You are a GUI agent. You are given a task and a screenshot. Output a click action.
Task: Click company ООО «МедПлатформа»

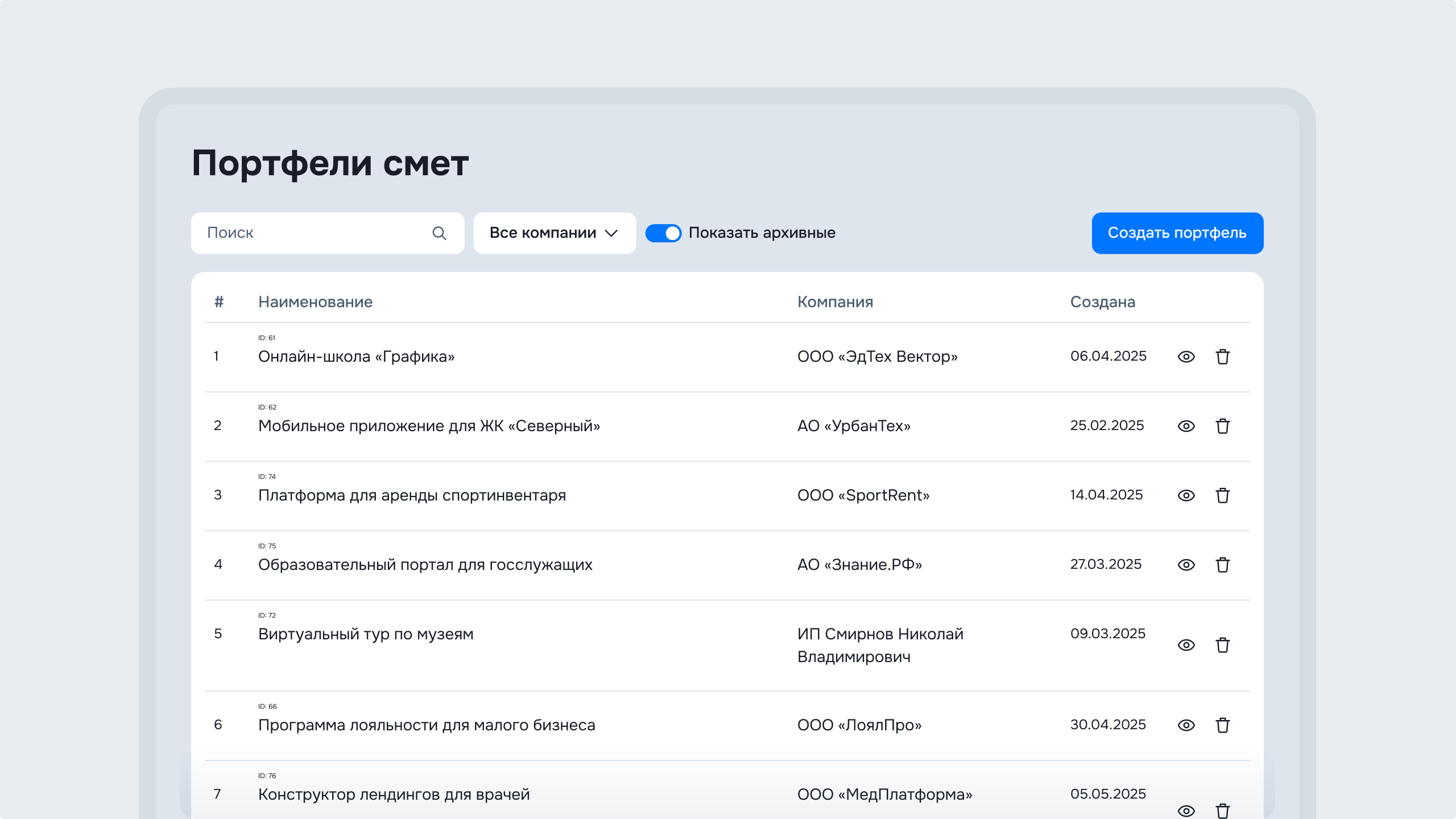click(884, 795)
